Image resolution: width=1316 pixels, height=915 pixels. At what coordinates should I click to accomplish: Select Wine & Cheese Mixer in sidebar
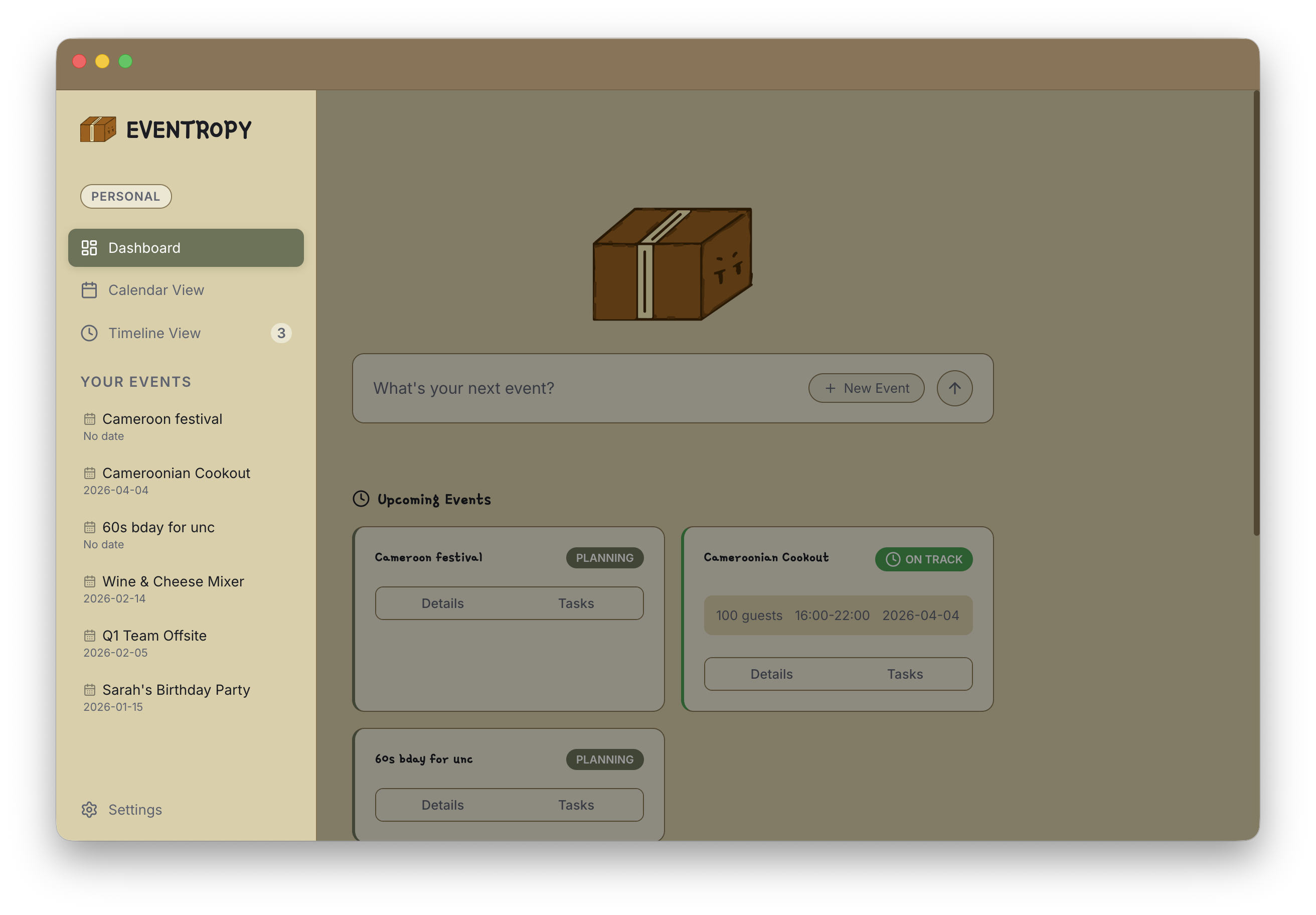pos(173,581)
